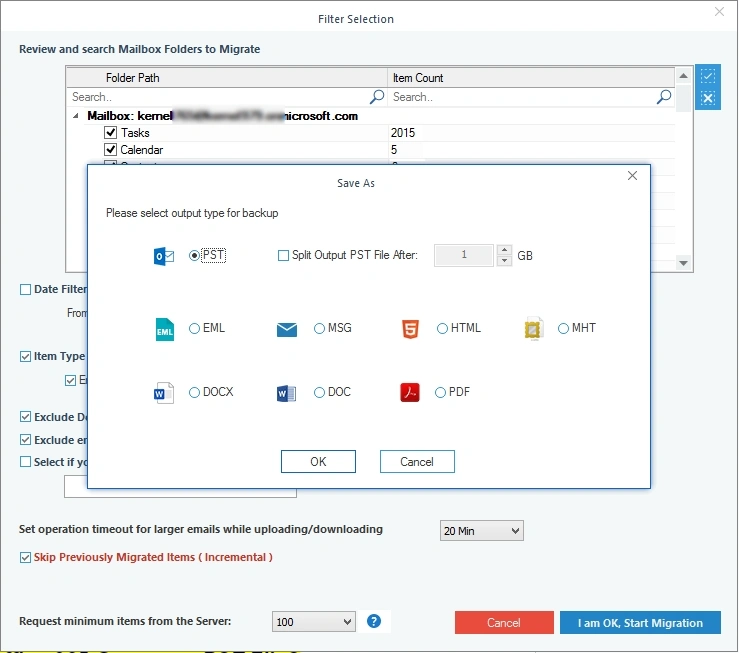Viewport: 739px width, 653px height.
Task: Click the Folder Path column header
Action: click(227, 78)
